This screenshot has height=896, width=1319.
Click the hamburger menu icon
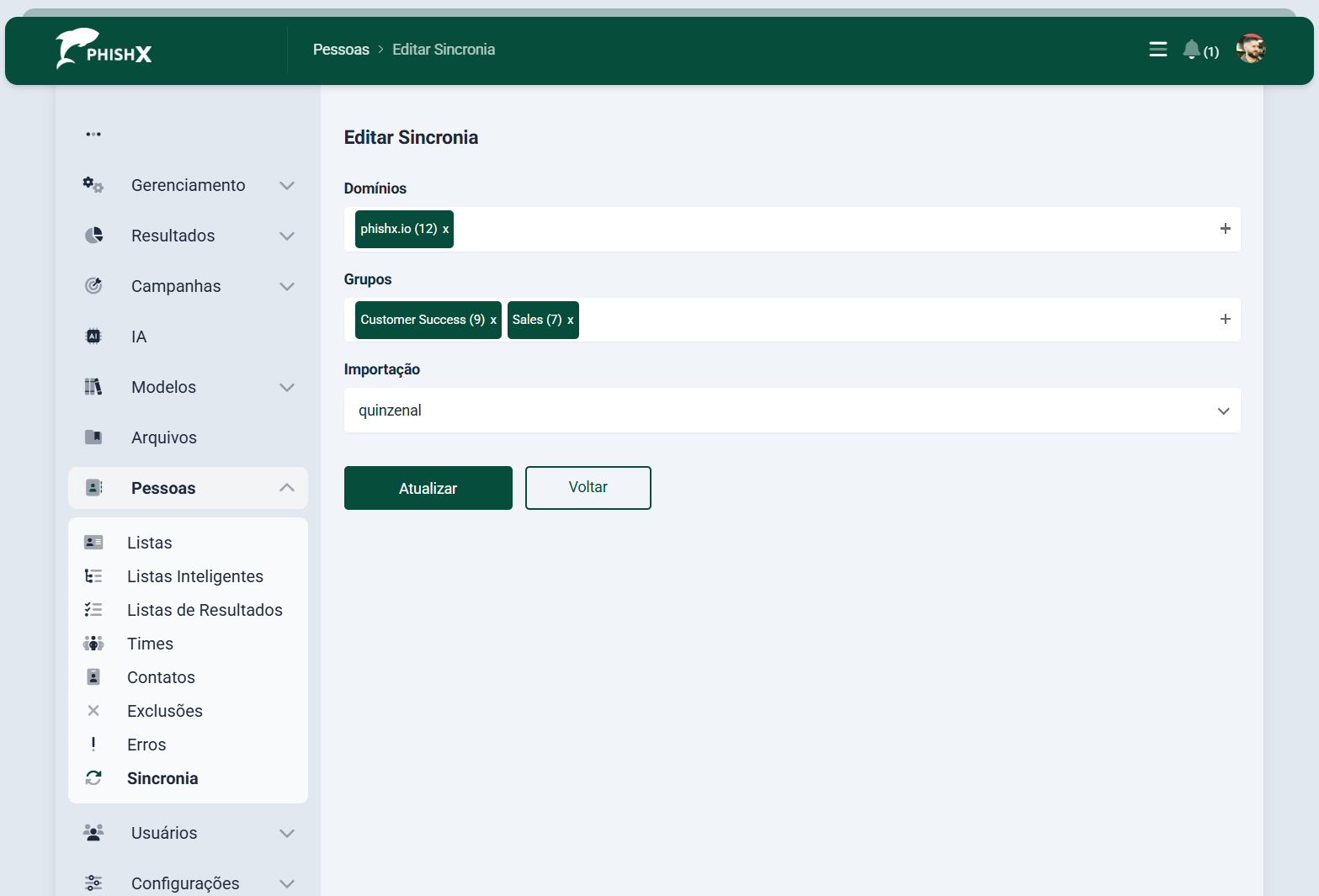tap(1157, 50)
